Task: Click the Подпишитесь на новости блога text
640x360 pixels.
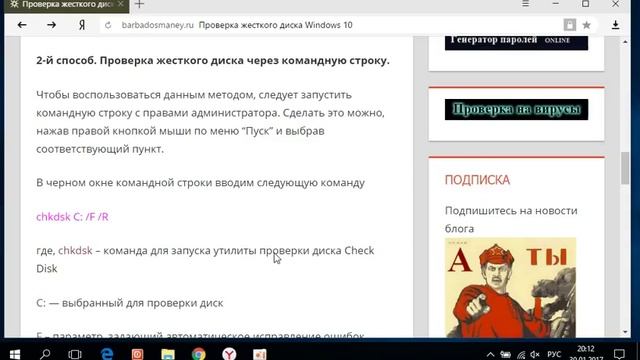Action: [x=511, y=220]
